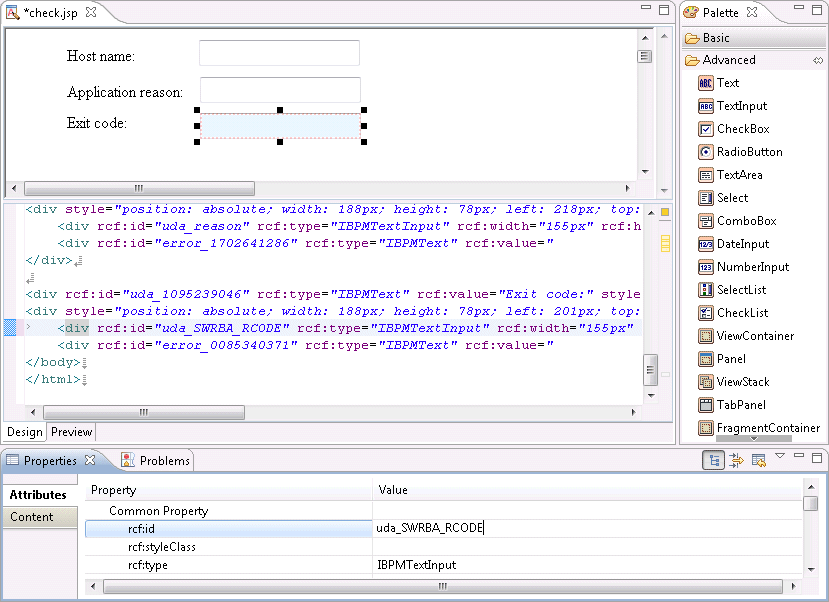Close the Properties view
Viewport: 829px width, 602px height.
90,460
